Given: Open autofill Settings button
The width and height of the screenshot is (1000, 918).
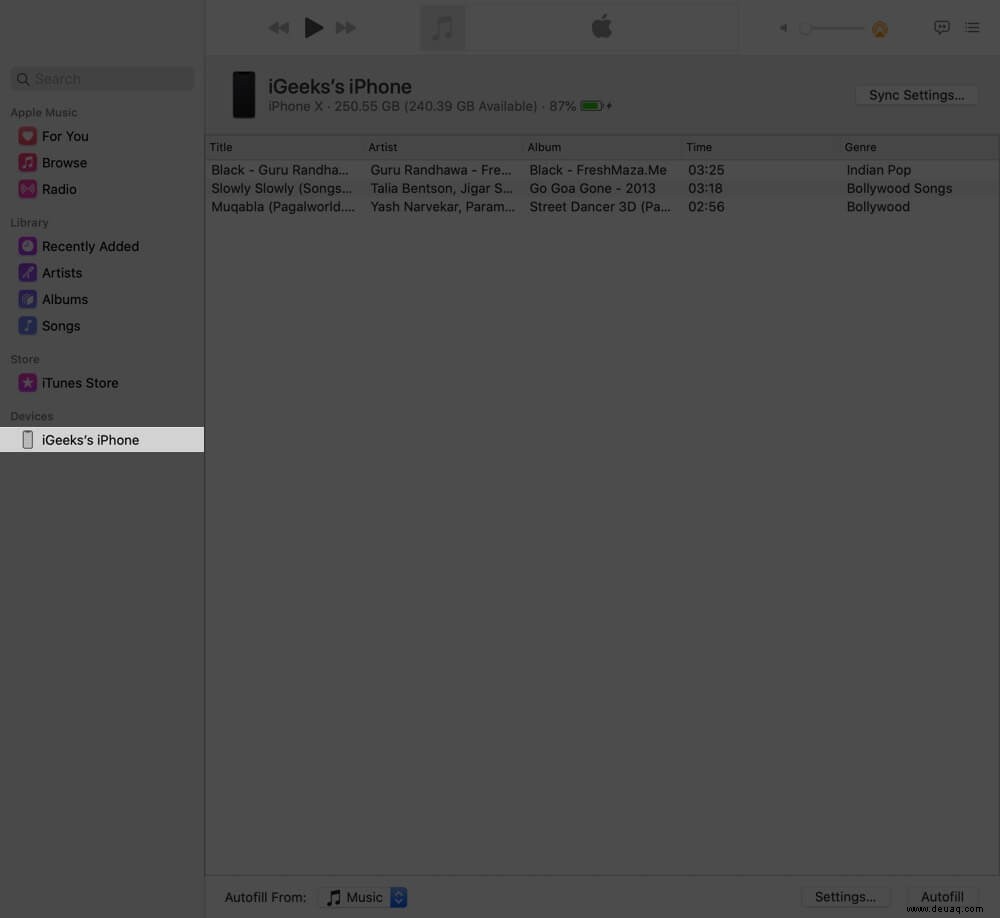Looking at the screenshot, I should [x=845, y=896].
